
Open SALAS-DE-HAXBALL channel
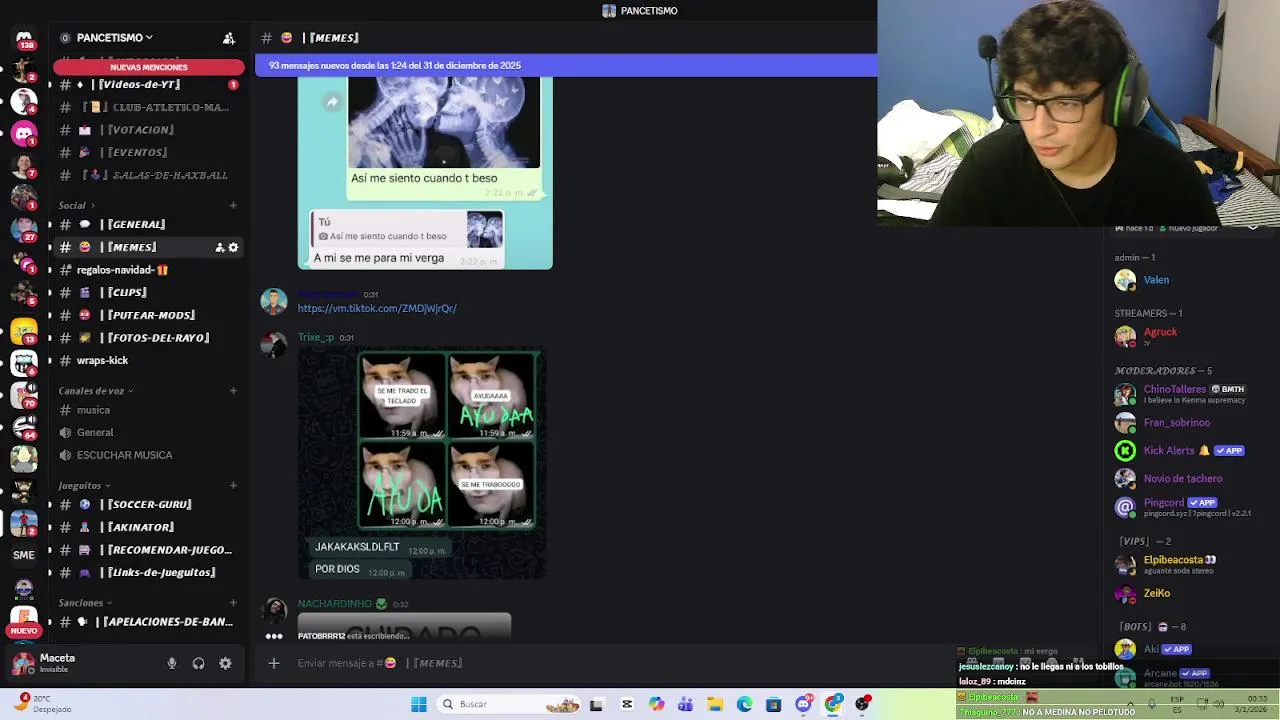(149, 175)
